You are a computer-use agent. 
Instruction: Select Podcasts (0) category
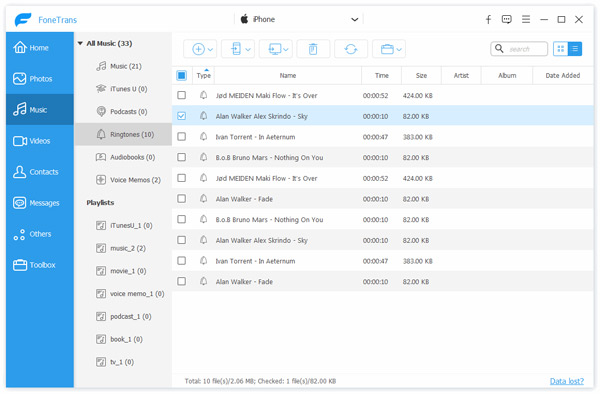(123, 111)
